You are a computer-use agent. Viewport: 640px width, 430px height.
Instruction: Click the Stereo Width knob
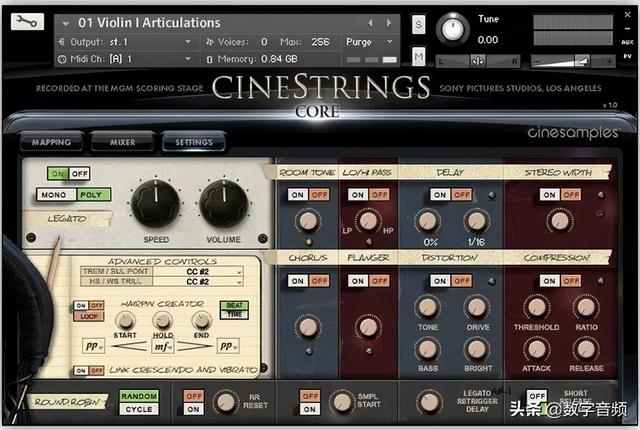pos(560,222)
